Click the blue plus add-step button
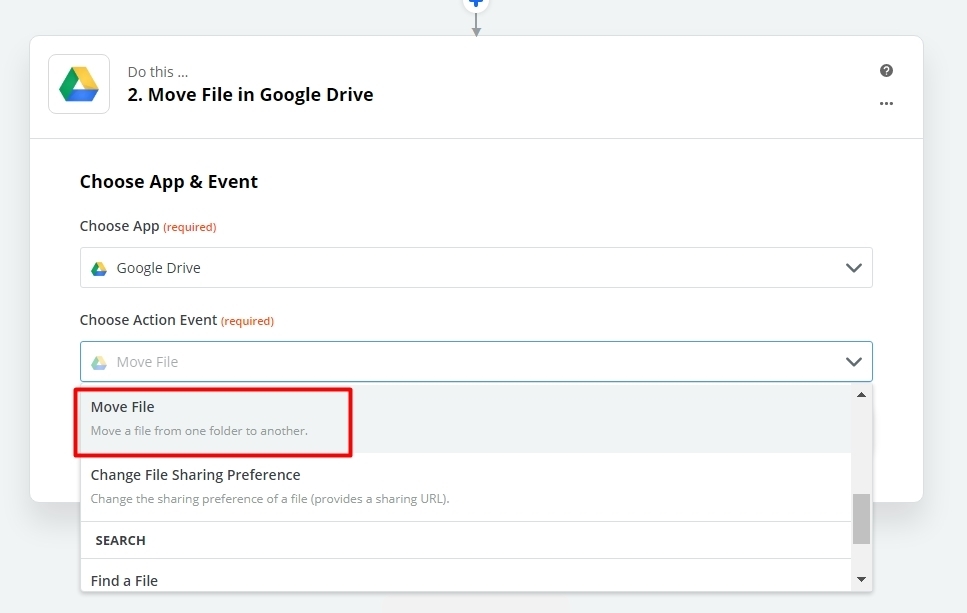The image size is (967, 613). [475, 3]
